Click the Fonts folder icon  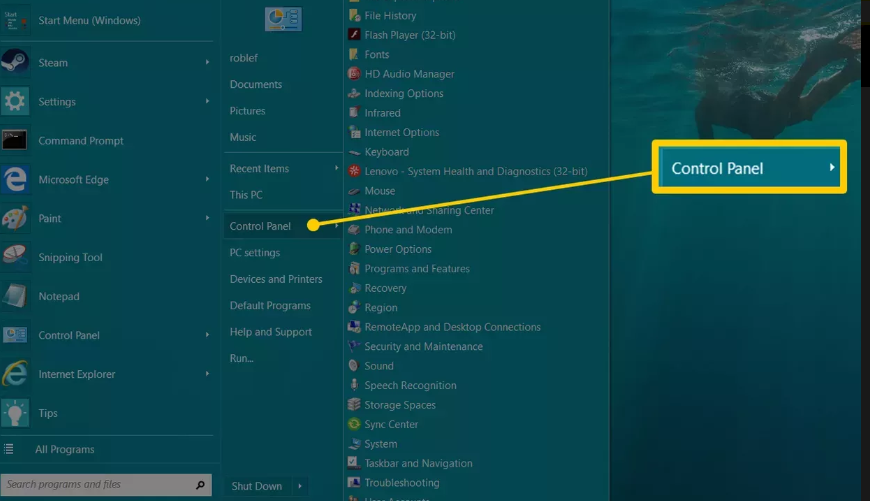tap(354, 54)
